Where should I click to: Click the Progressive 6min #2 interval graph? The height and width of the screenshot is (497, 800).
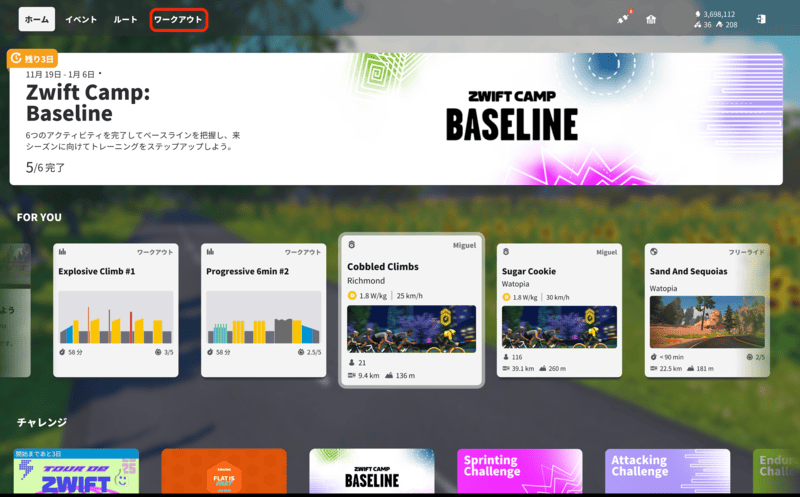264,317
